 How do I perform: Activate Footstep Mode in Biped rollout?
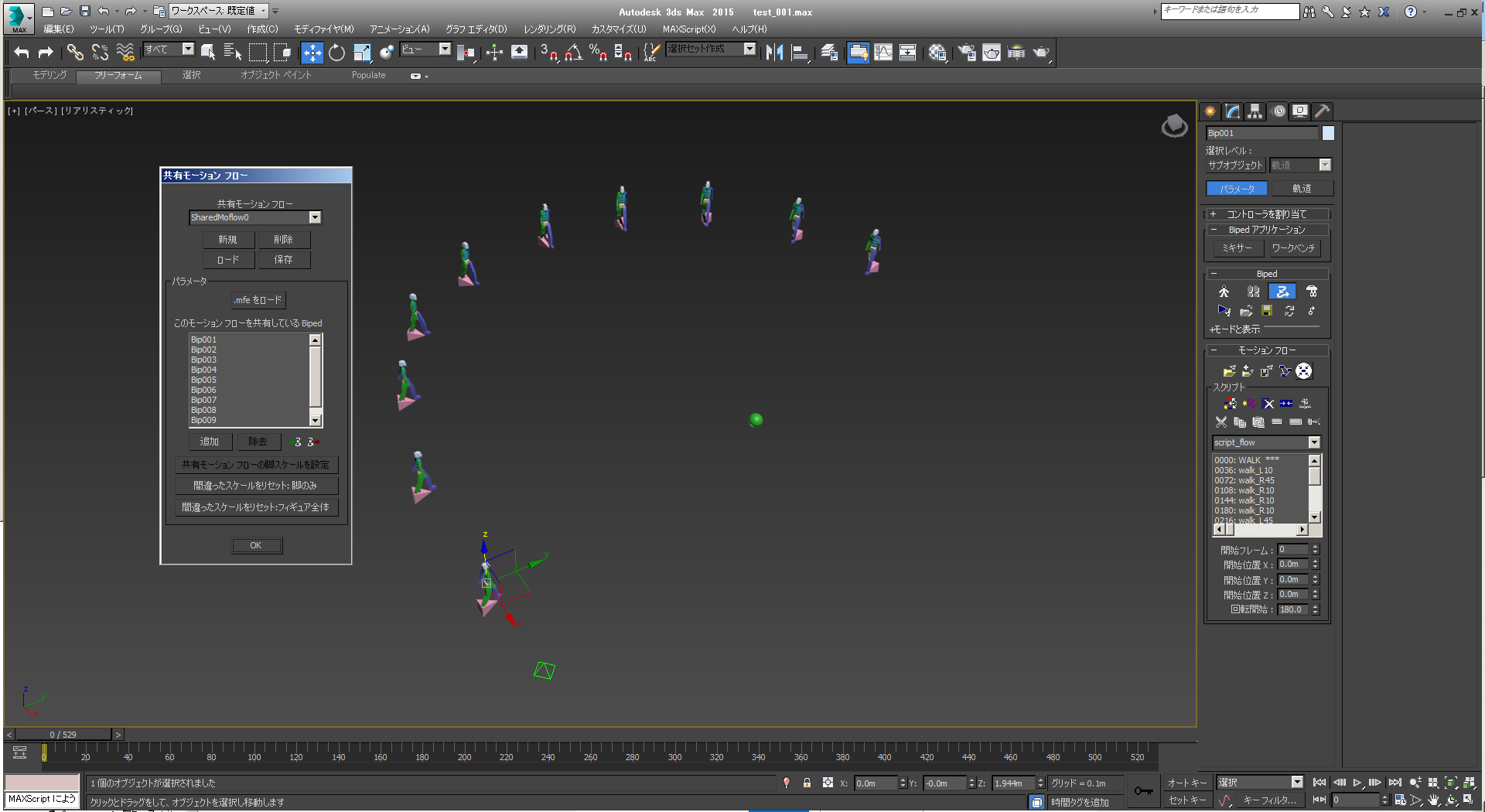point(1253,292)
